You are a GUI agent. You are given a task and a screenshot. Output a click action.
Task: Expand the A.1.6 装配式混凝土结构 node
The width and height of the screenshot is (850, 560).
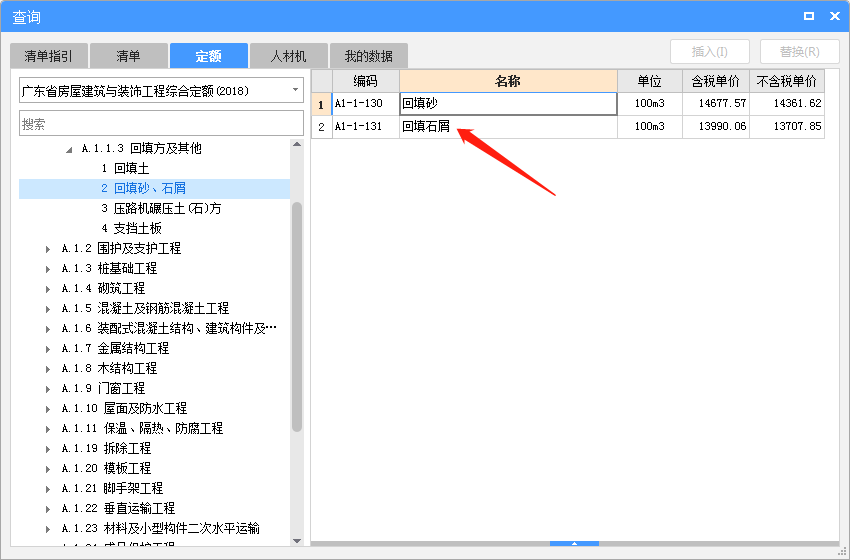tap(48, 329)
